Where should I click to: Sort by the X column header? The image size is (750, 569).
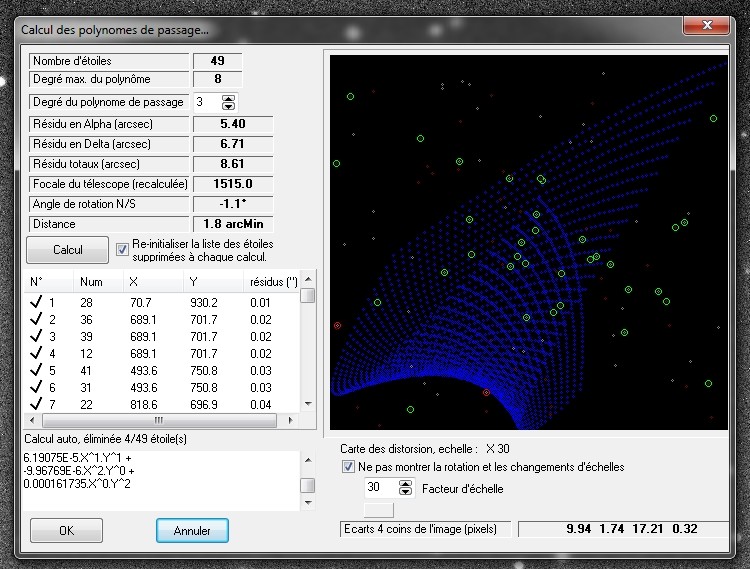click(154, 282)
